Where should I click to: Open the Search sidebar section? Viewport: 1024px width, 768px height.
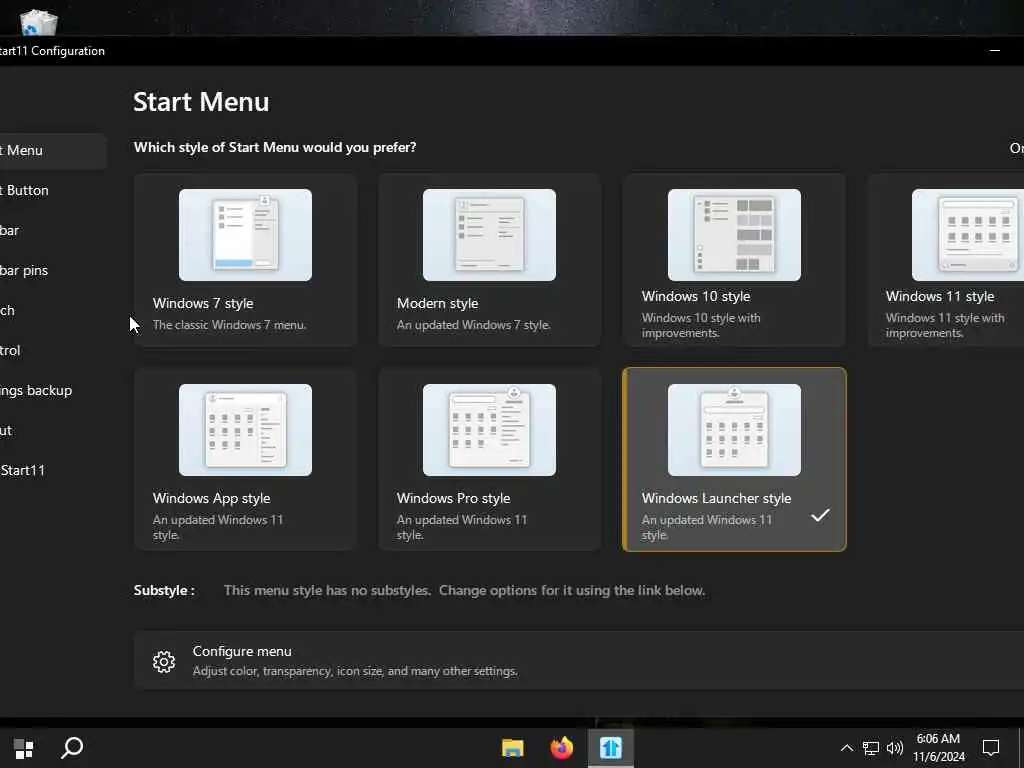point(52,310)
